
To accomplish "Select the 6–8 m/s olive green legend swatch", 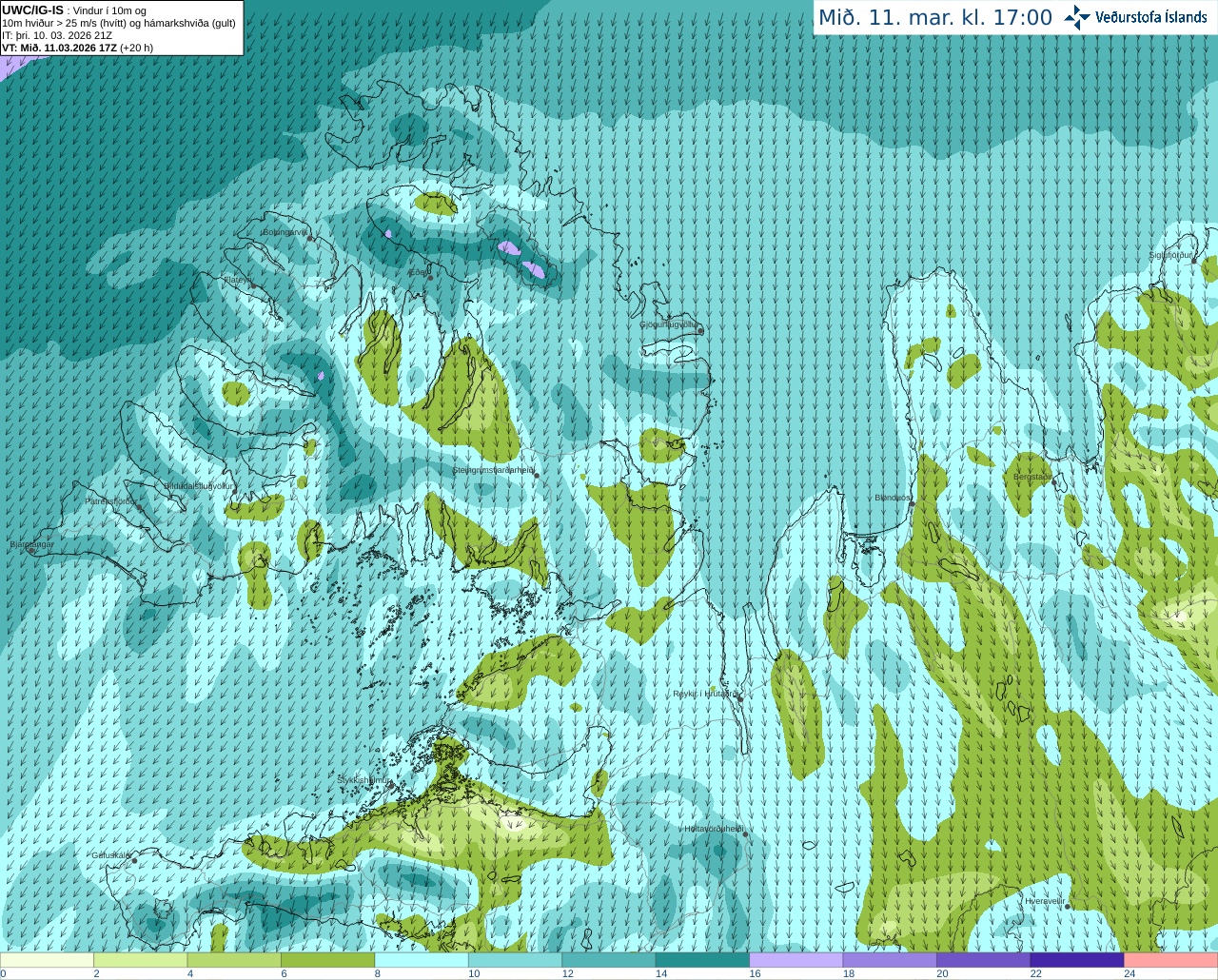I will pos(327,960).
